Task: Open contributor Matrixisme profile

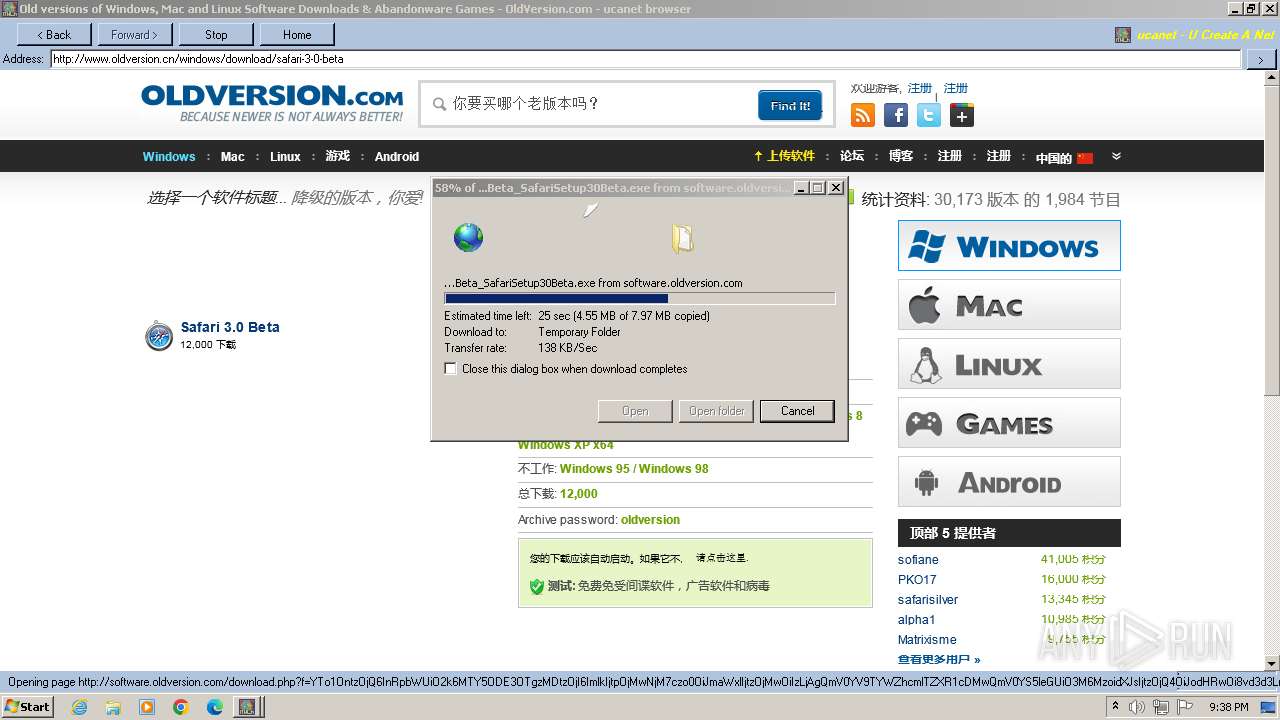Action: tap(927, 640)
